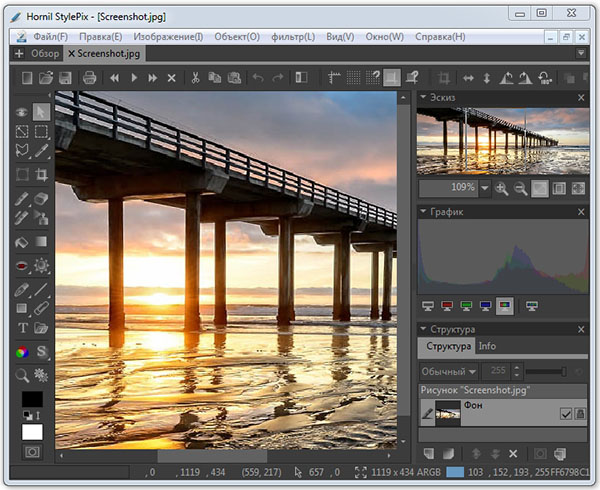Switch to the Info tab
The image size is (600, 490).
pos(487,347)
